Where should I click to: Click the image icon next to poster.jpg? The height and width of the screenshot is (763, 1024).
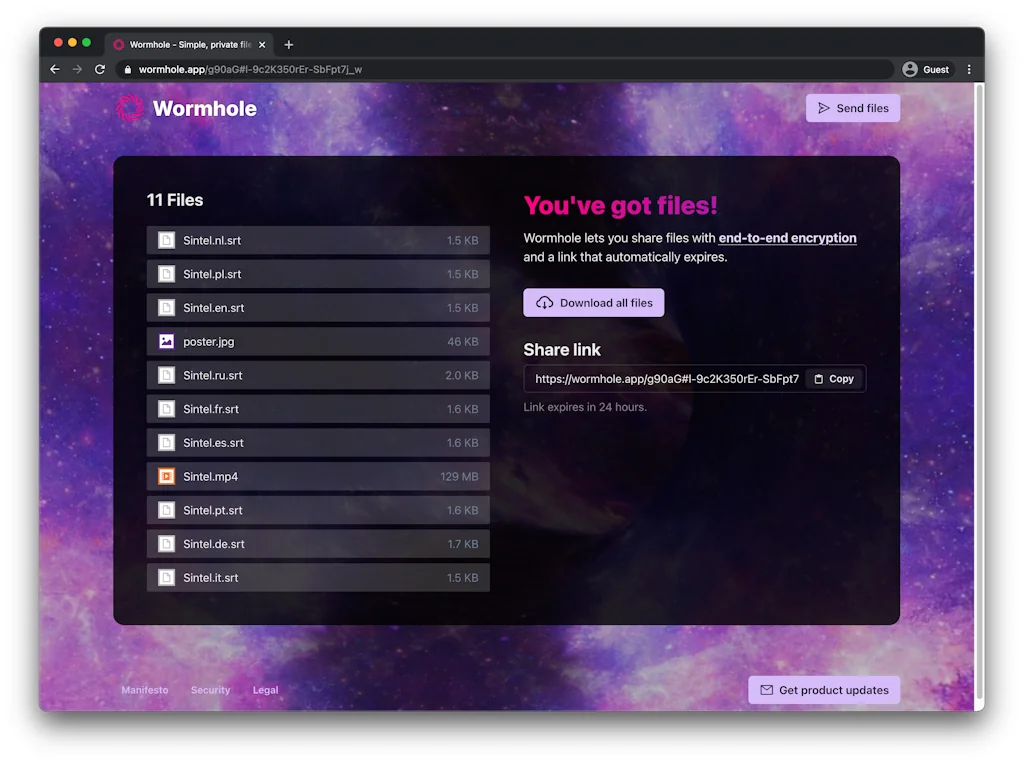click(x=165, y=341)
